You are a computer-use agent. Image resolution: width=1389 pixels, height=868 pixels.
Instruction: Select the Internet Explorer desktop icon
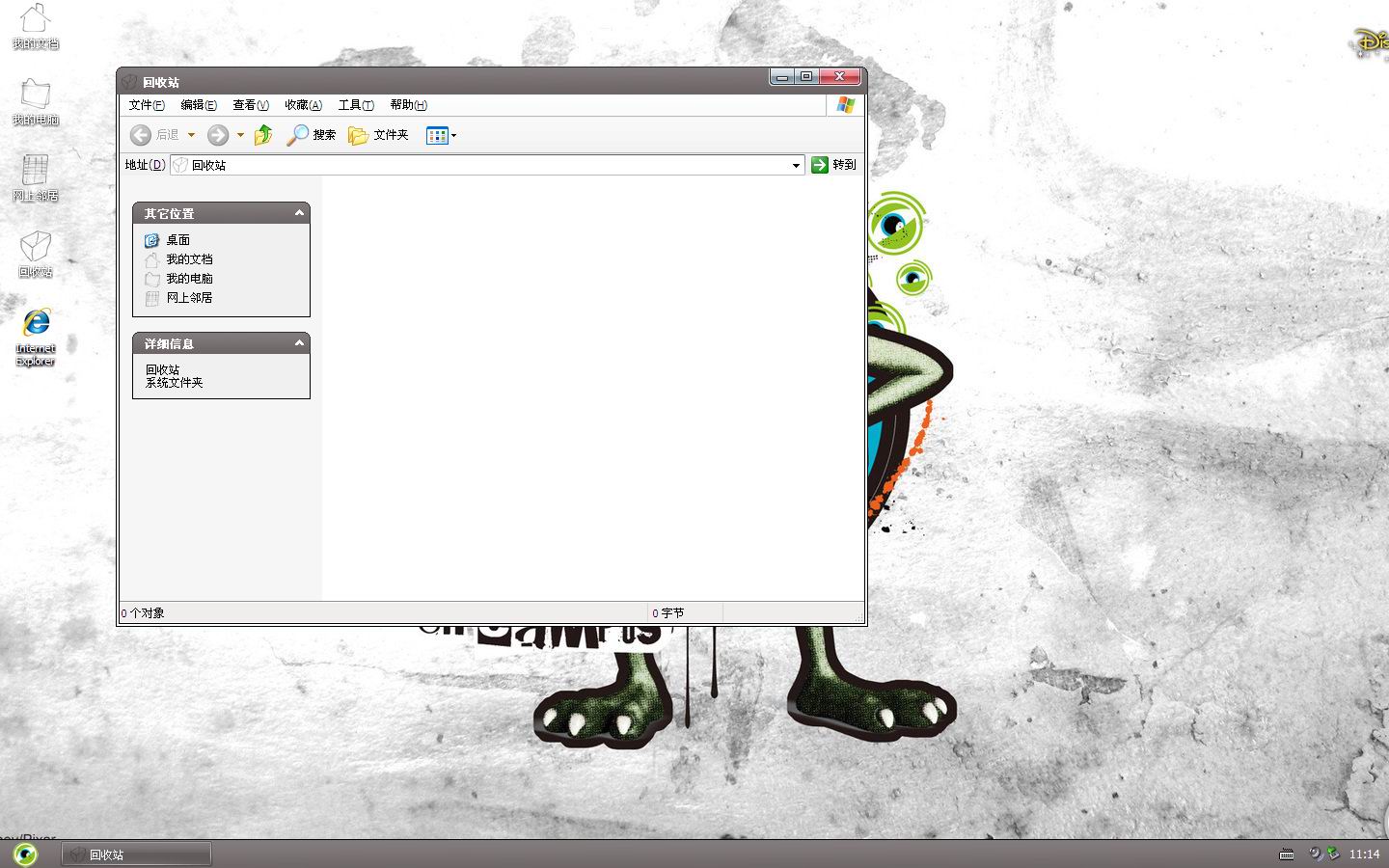tap(36, 337)
